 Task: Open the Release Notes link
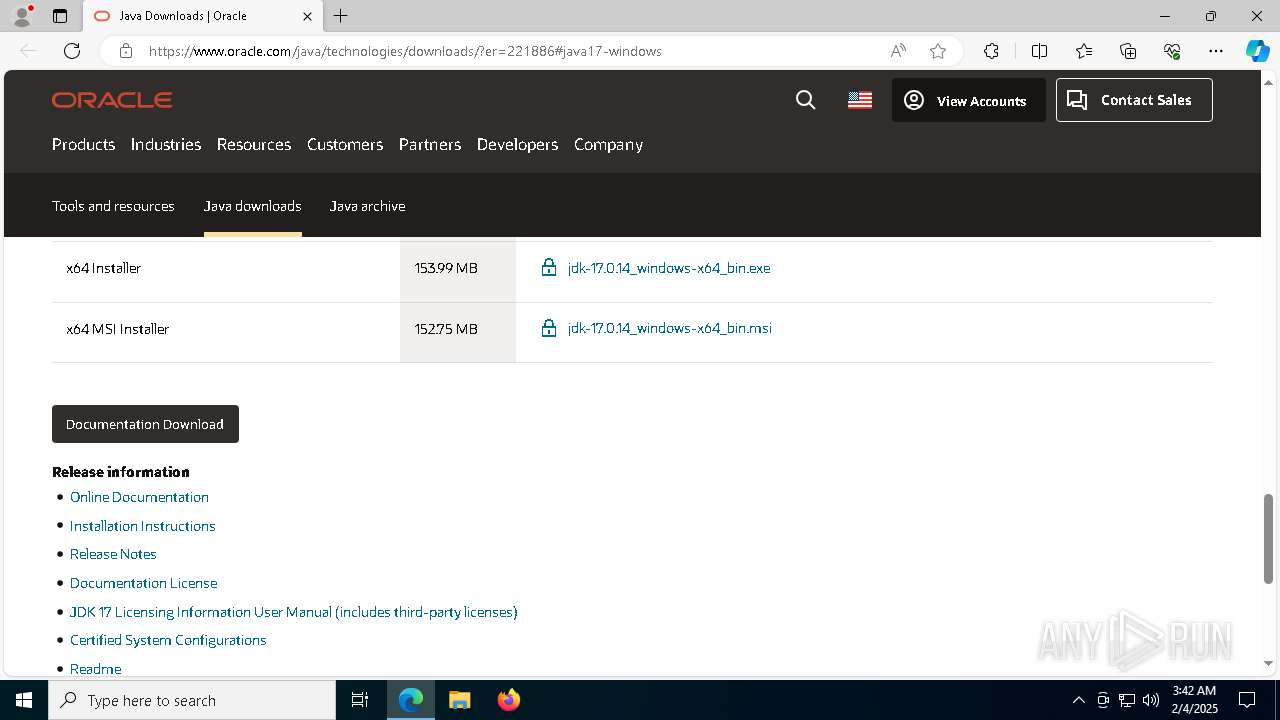click(x=113, y=554)
